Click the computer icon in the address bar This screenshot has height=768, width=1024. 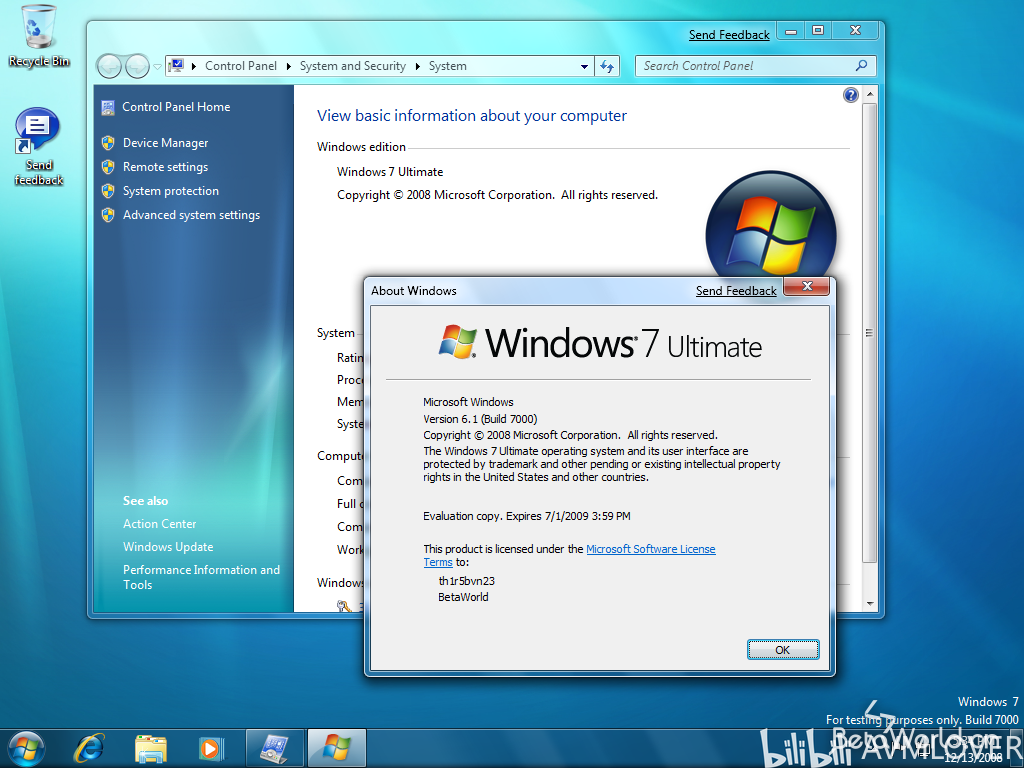[176, 66]
